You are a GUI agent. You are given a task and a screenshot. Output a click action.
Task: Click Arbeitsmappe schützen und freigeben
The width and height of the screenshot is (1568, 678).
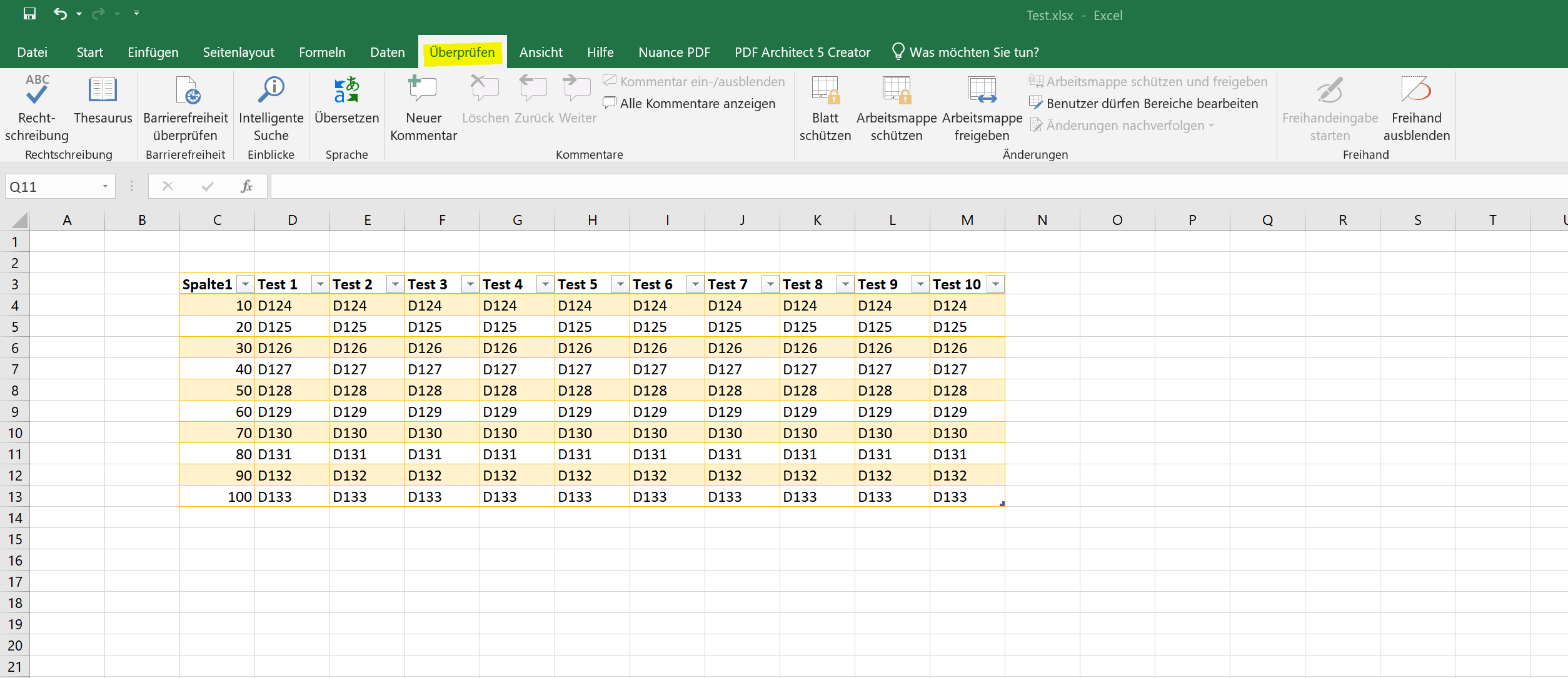[1148, 82]
